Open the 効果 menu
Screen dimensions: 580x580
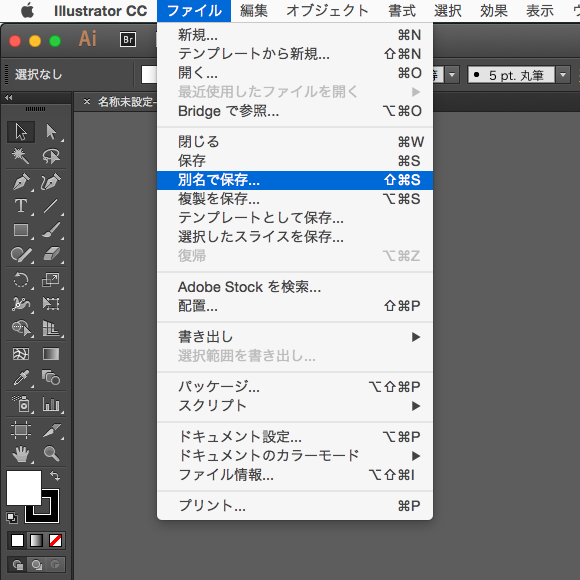coord(494,11)
